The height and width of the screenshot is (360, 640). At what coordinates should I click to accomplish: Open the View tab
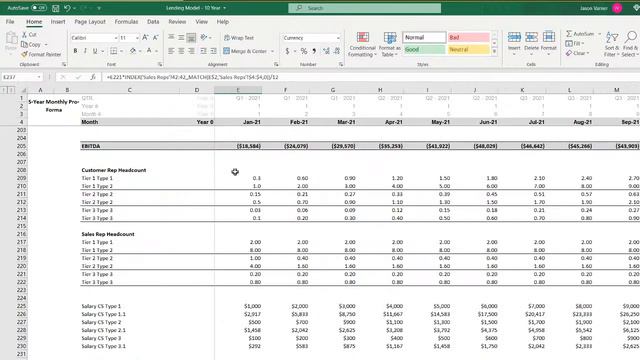[201, 22]
